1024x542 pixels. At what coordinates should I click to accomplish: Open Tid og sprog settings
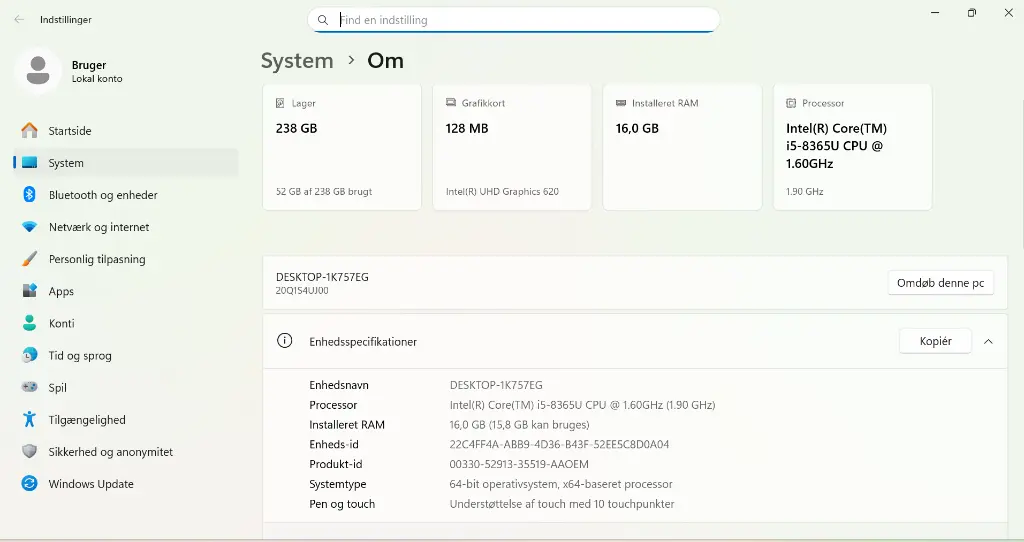[80, 355]
